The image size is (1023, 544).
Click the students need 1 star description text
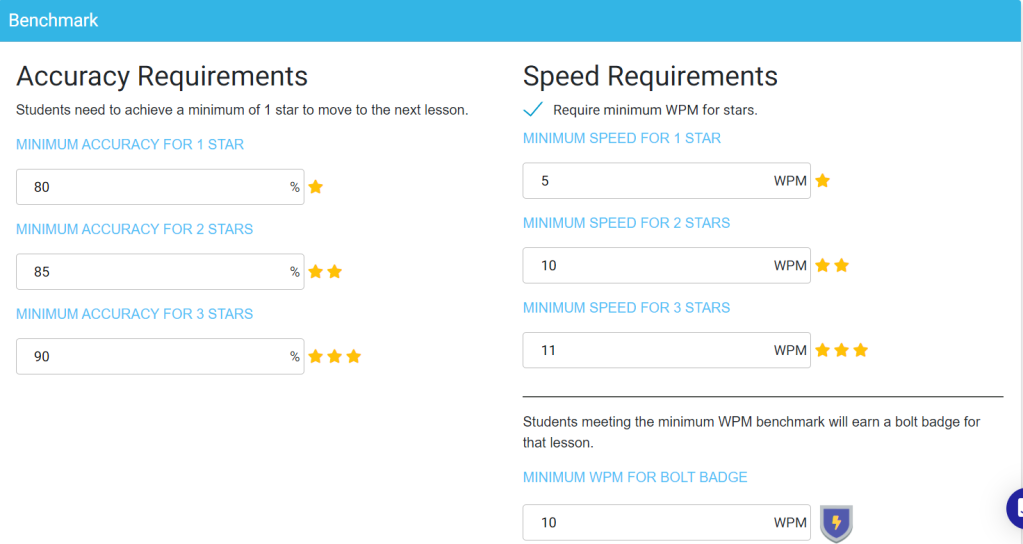point(242,110)
